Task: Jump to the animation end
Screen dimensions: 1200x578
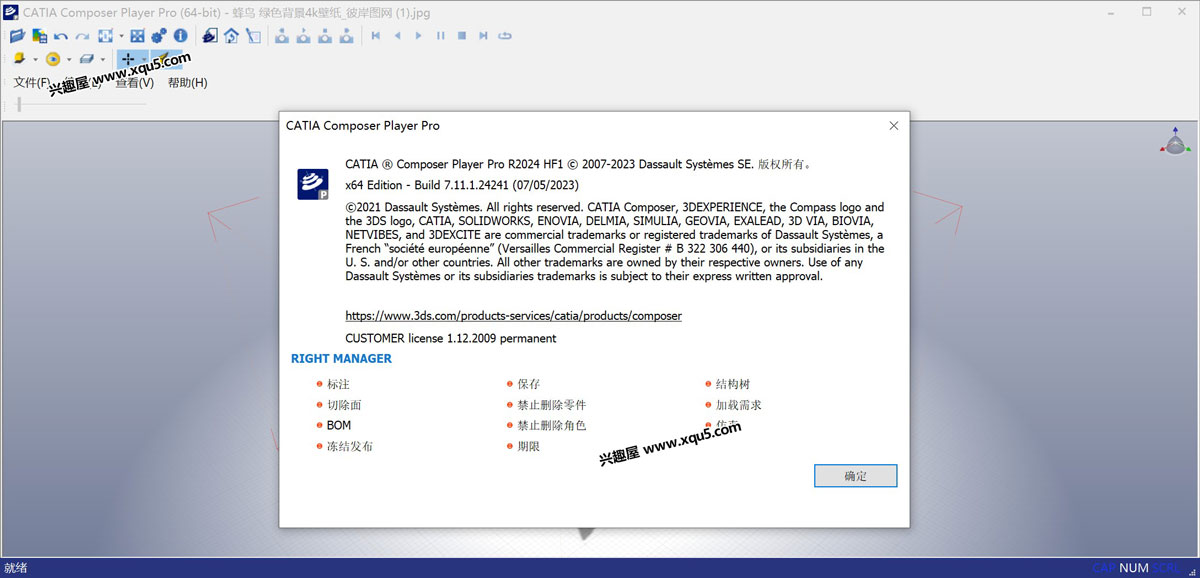Action: 483,36
